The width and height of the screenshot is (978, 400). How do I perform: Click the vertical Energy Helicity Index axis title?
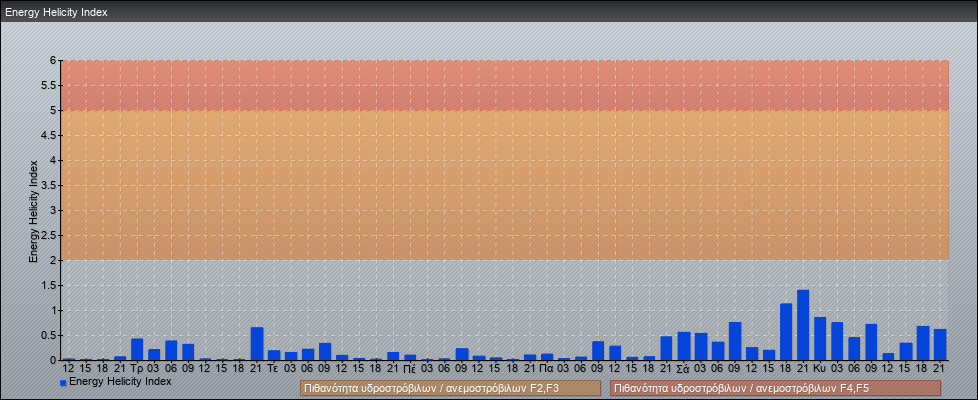click(x=33, y=210)
